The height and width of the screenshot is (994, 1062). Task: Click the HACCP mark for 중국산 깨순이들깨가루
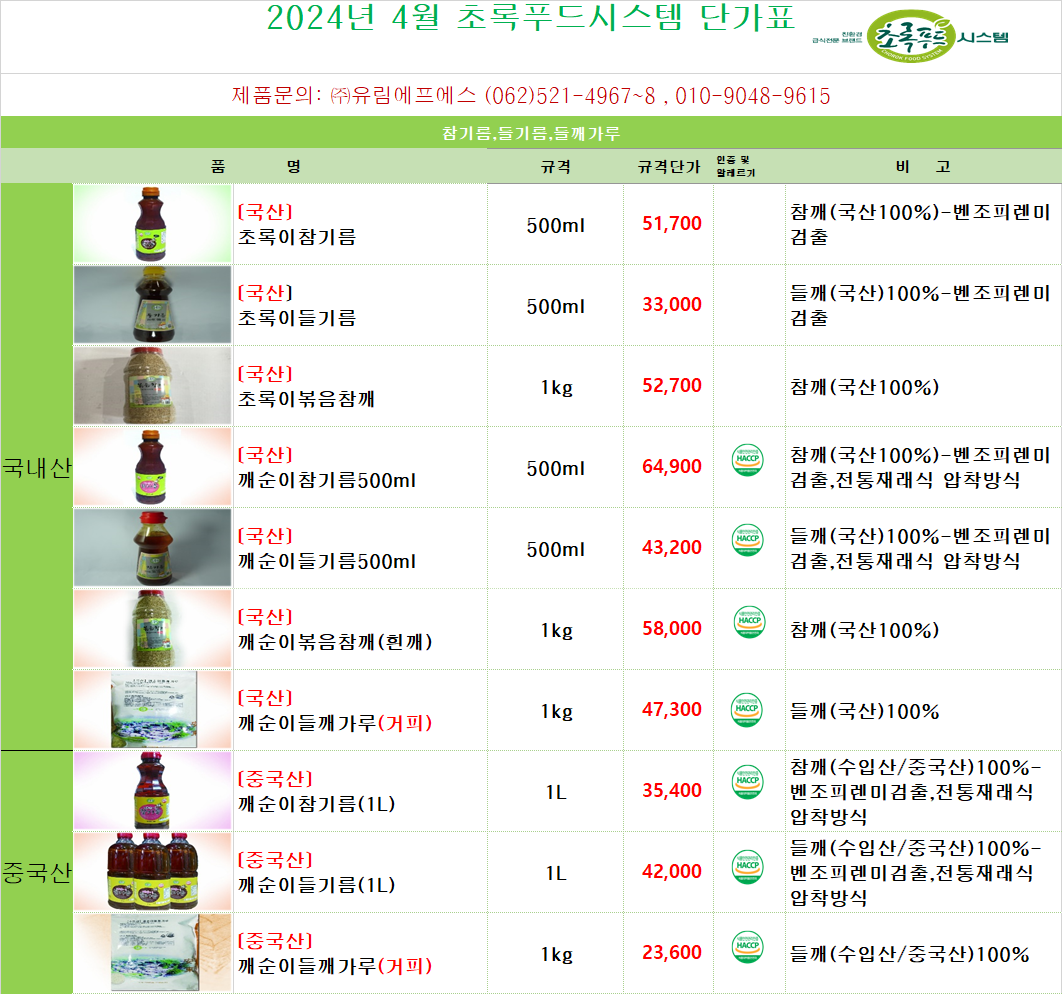coord(747,945)
